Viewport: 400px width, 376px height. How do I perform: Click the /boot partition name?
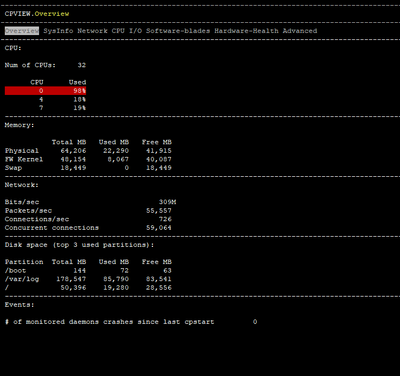tap(15, 270)
